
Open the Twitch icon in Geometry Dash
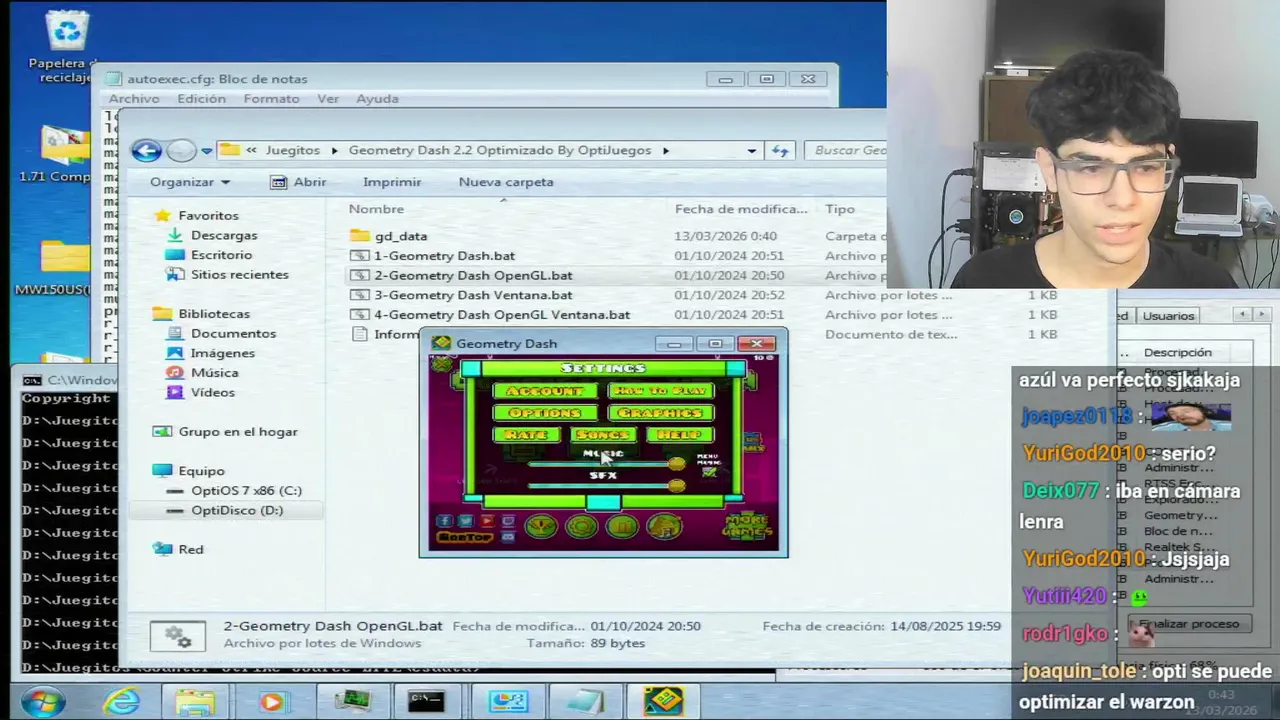point(508,521)
